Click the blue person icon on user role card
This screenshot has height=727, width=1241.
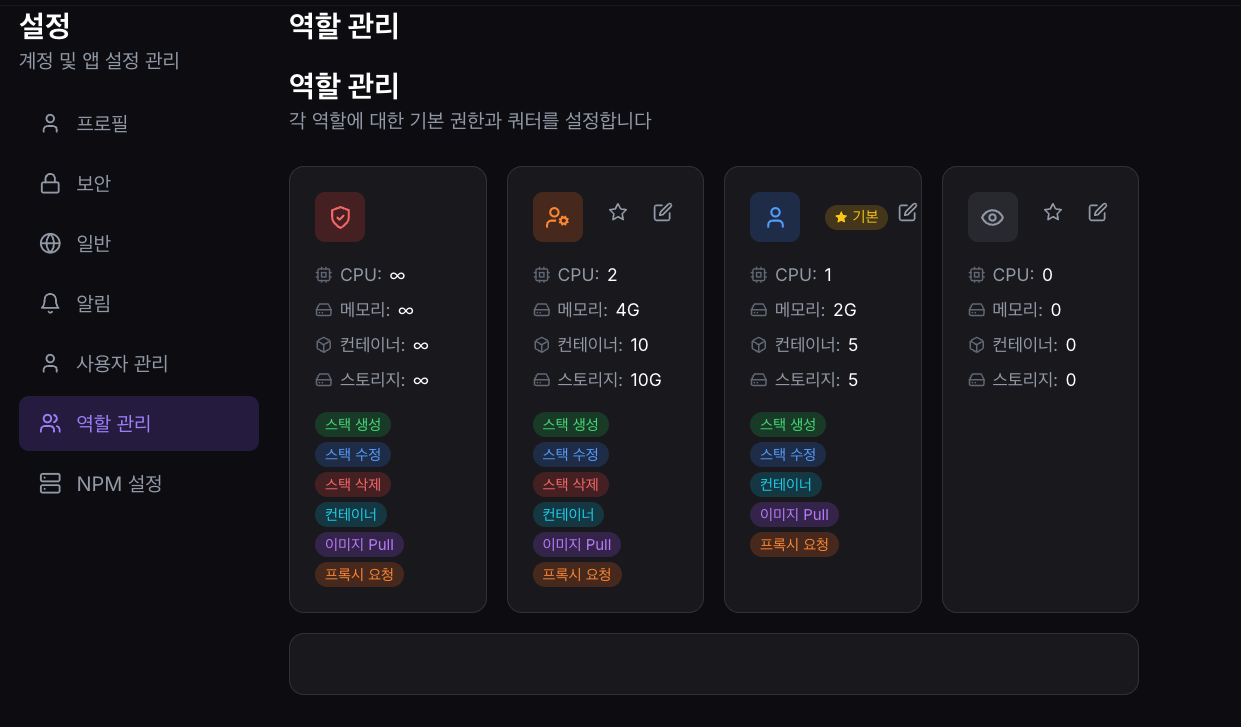775,216
